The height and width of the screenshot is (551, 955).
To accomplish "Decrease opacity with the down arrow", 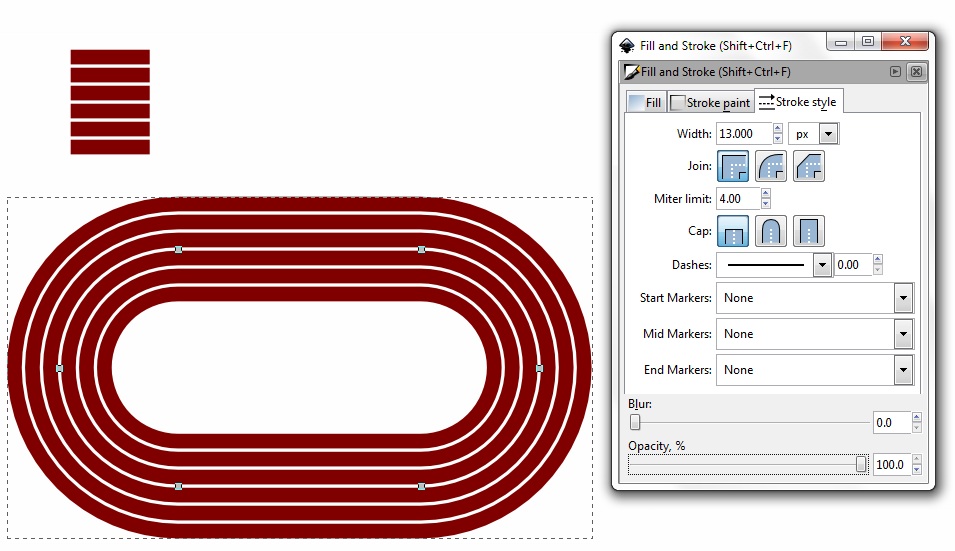I will click(917, 469).
